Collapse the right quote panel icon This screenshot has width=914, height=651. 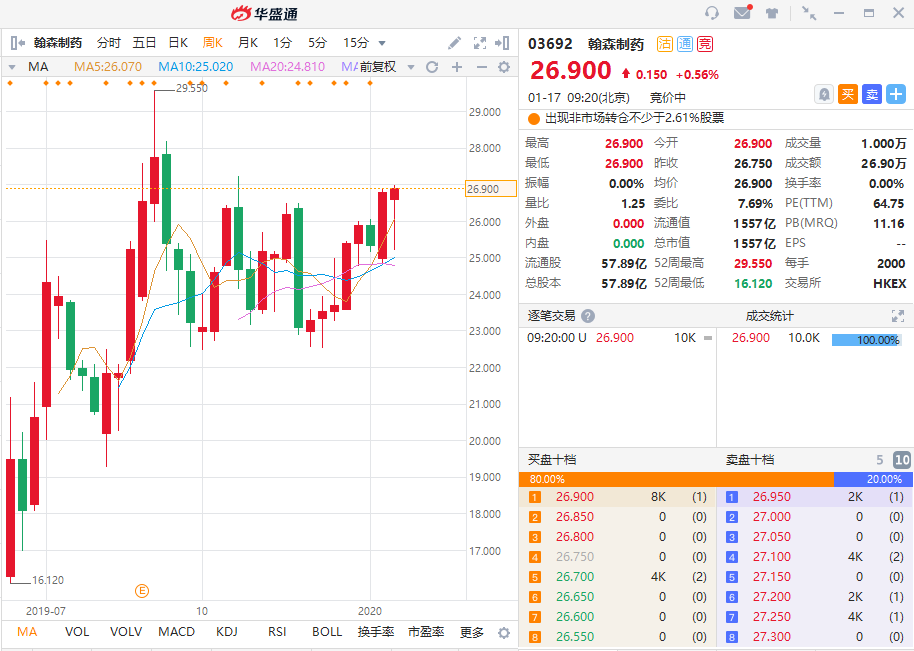pos(502,43)
